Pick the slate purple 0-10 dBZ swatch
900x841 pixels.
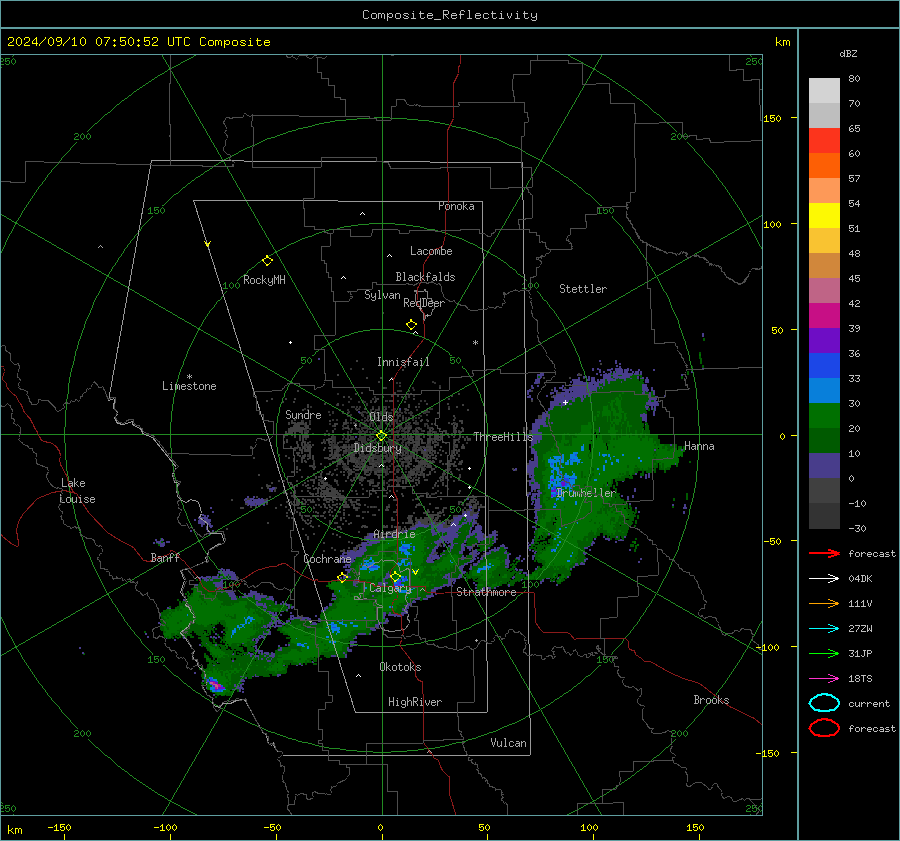tap(824, 466)
